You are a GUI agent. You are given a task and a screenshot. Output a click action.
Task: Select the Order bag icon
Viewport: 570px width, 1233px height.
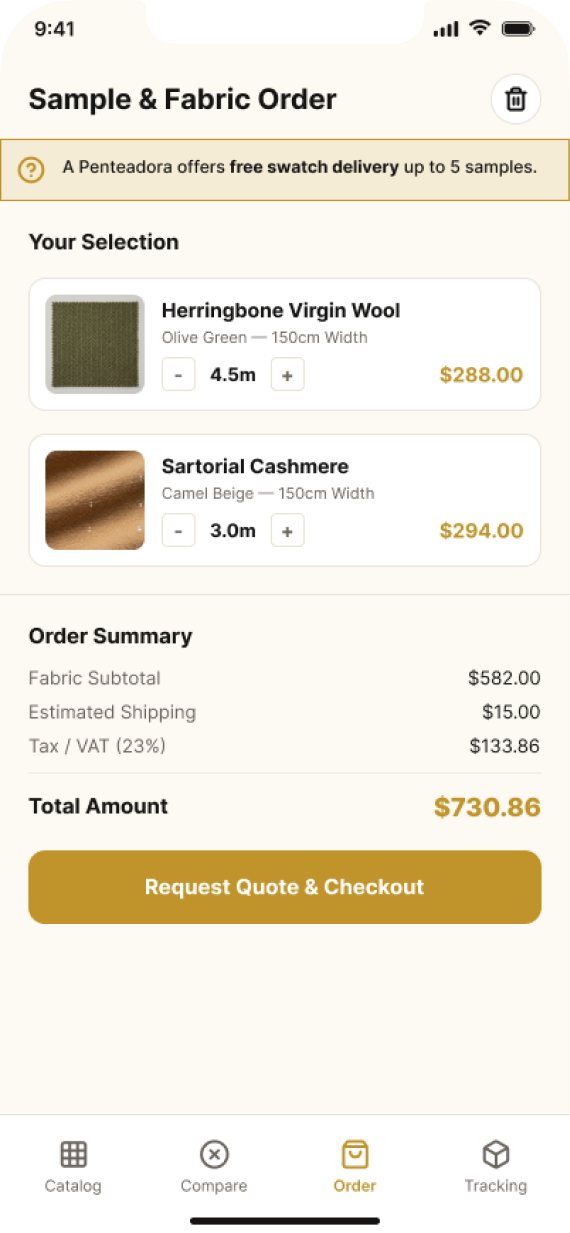coord(355,1154)
